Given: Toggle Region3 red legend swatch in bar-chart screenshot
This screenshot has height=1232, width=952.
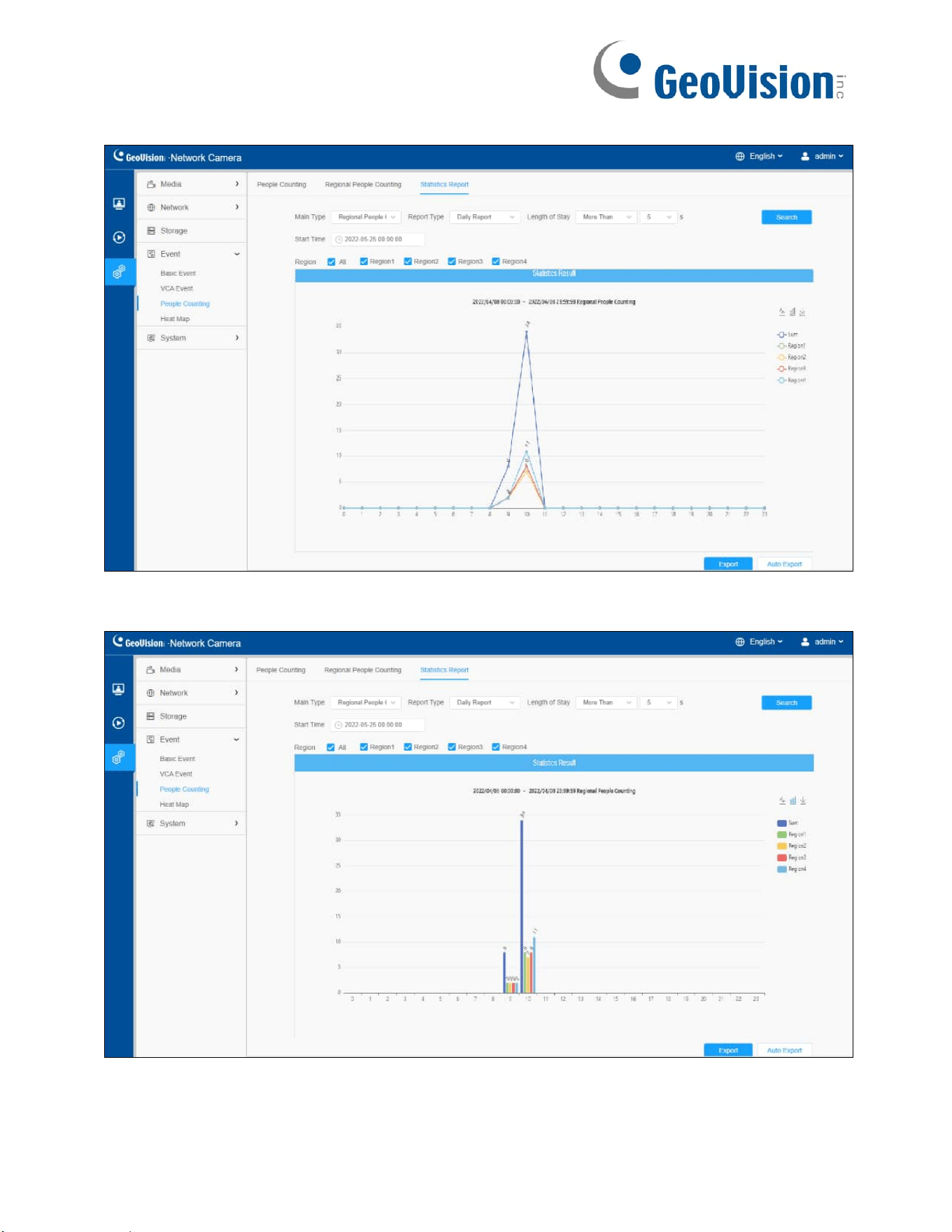Looking at the screenshot, I should point(782,858).
